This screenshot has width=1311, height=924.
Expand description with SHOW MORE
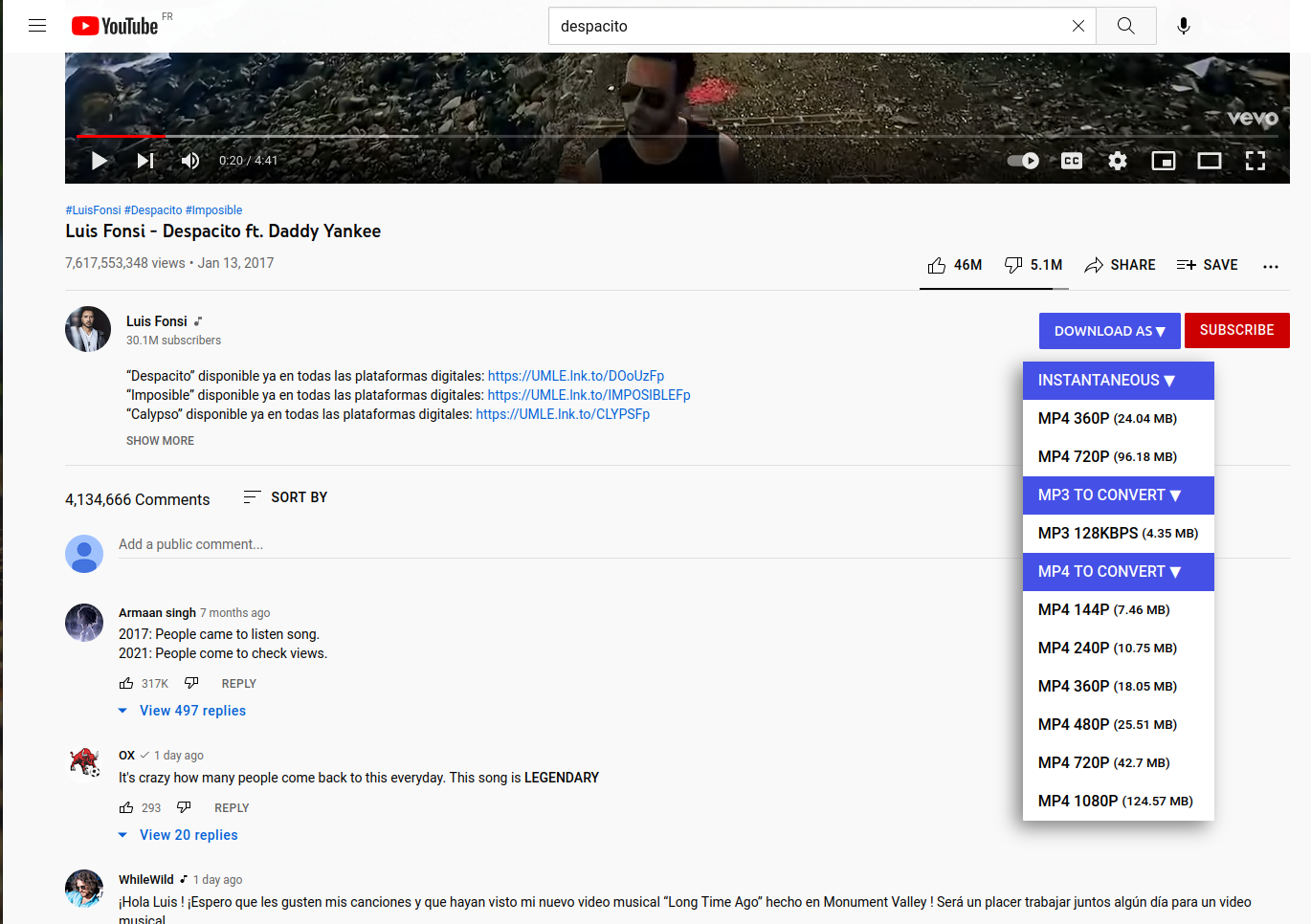(x=160, y=441)
